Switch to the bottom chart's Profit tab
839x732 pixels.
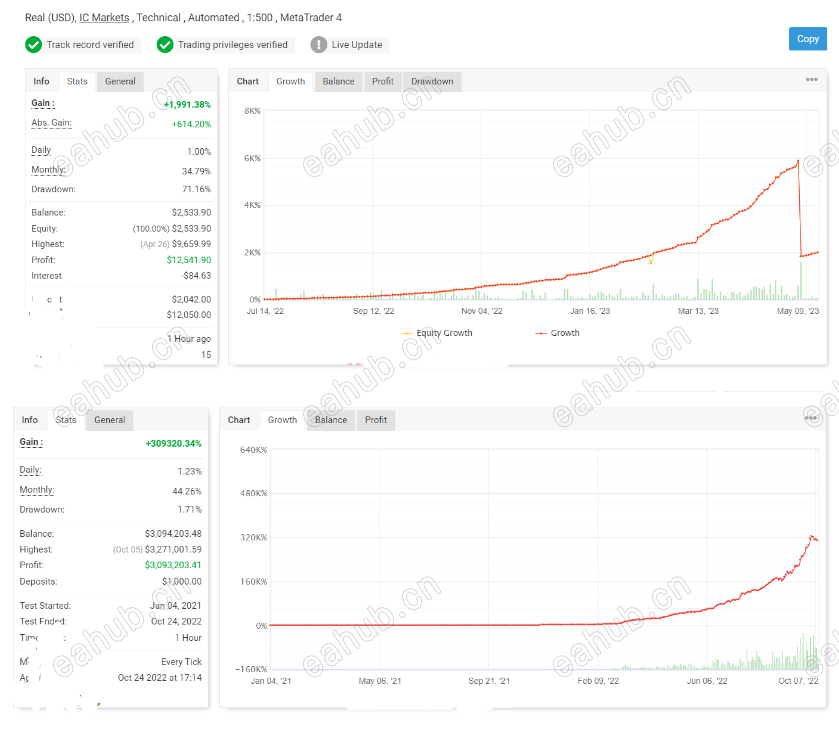[x=376, y=420]
